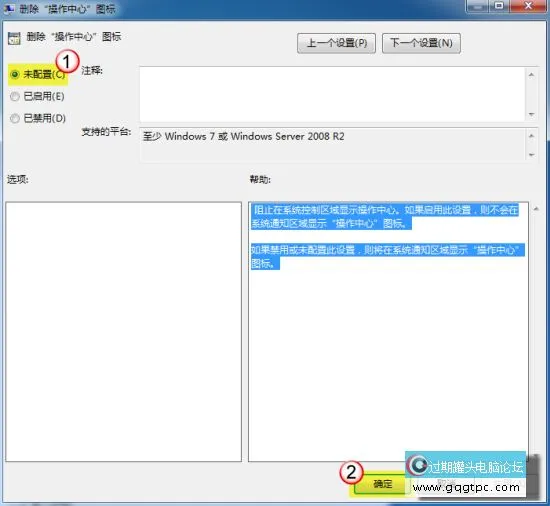Image resolution: width=550 pixels, height=506 pixels.
Task: Maximize the dialog window
Action: click(499, 6)
